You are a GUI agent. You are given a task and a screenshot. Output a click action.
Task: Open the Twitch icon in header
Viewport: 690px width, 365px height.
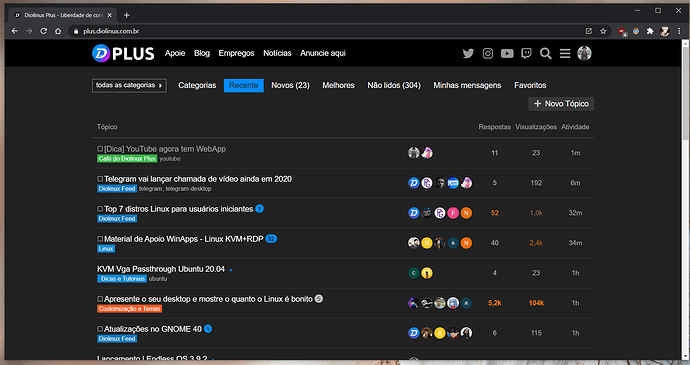(526, 53)
